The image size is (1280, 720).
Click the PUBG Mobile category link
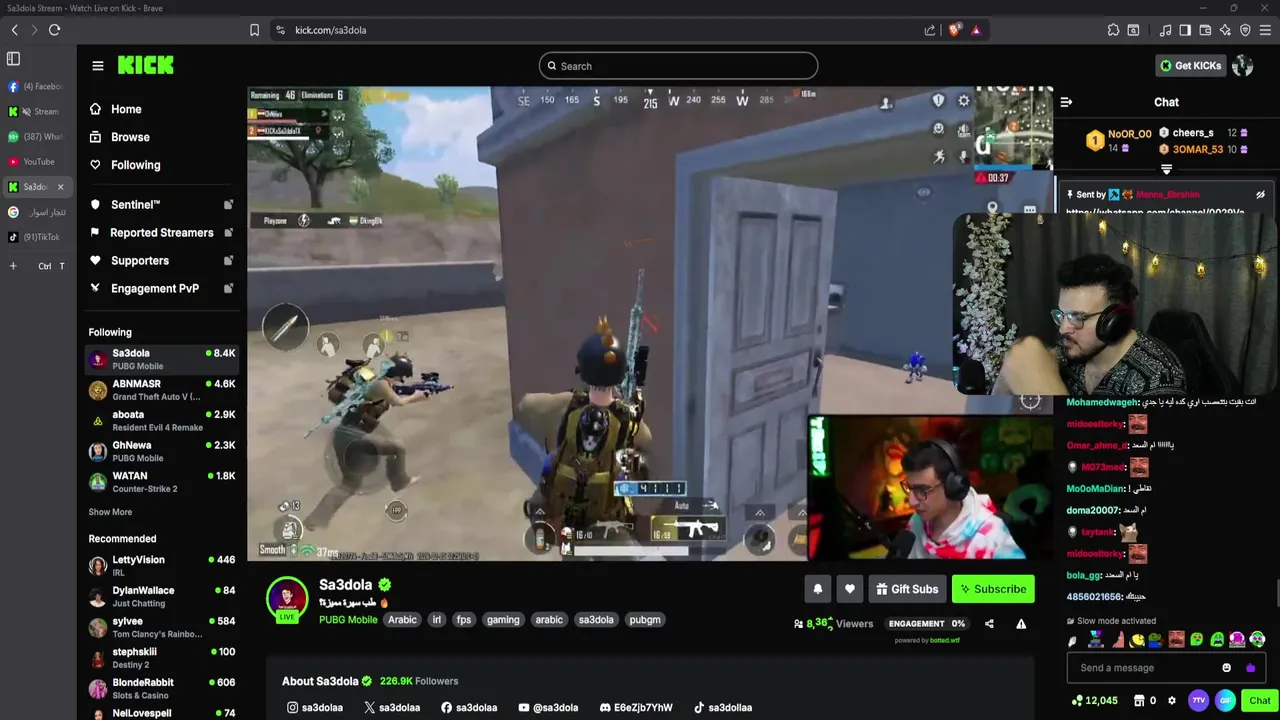[x=348, y=620]
